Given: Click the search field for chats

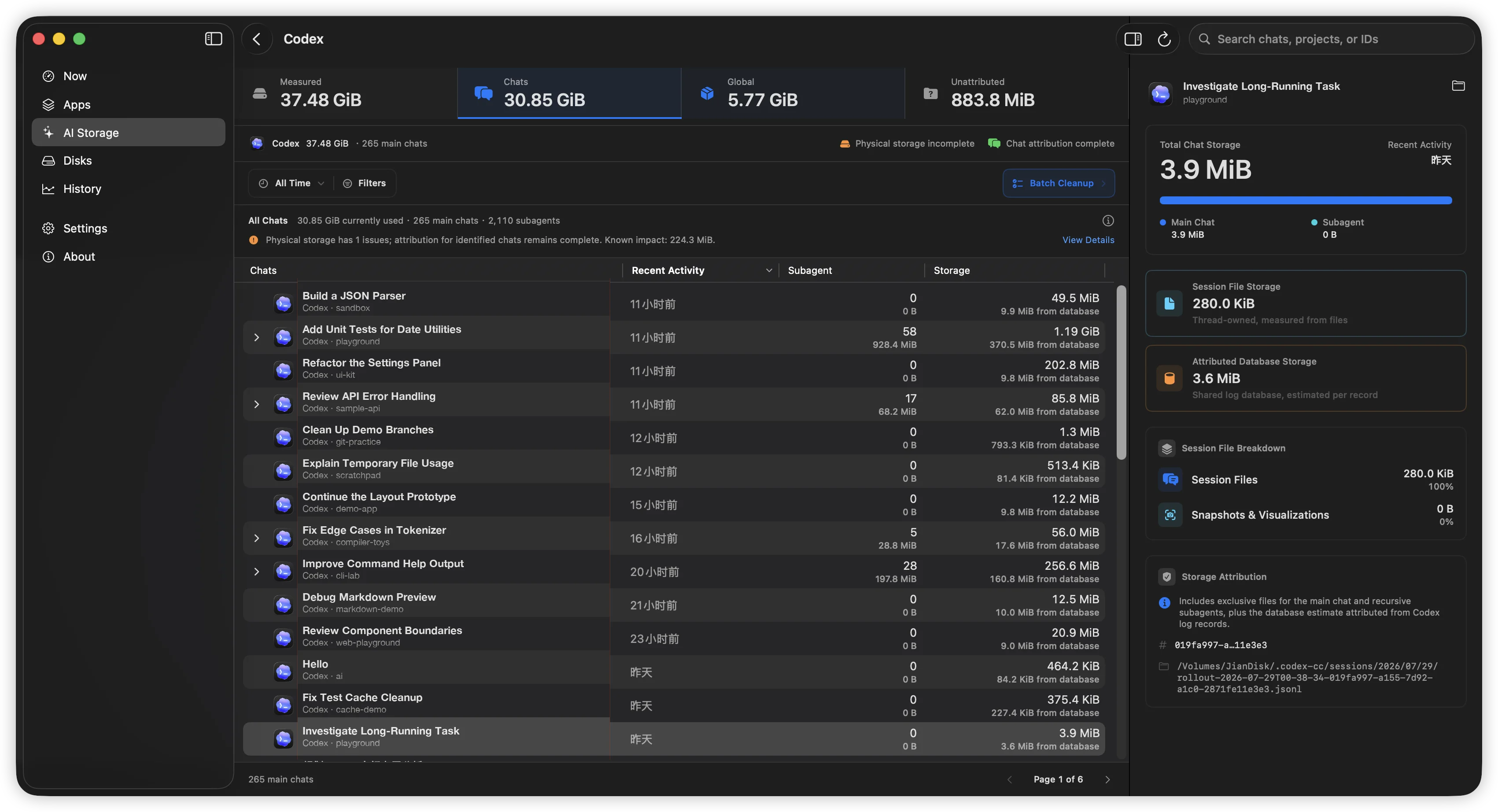Looking at the screenshot, I should click(x=1331, y=39).
